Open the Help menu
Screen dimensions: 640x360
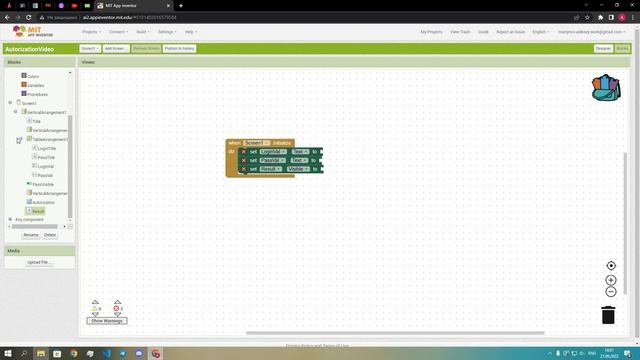coord(191,32)
